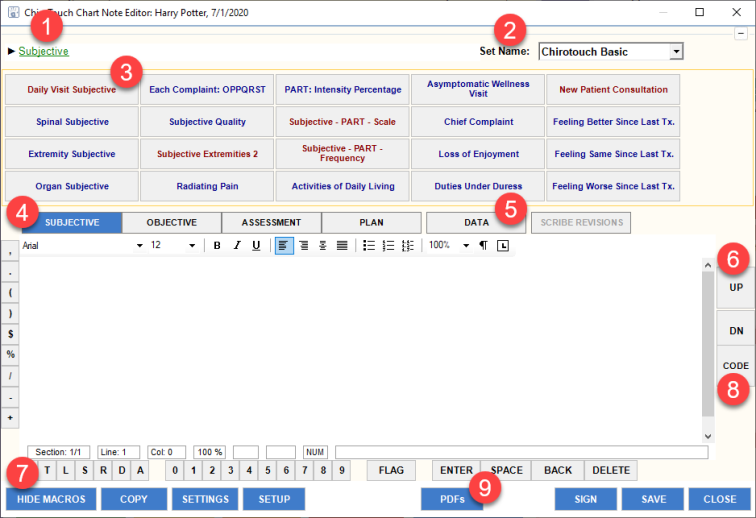Expand the Subjective section triangle

click(x=12, y=51)
